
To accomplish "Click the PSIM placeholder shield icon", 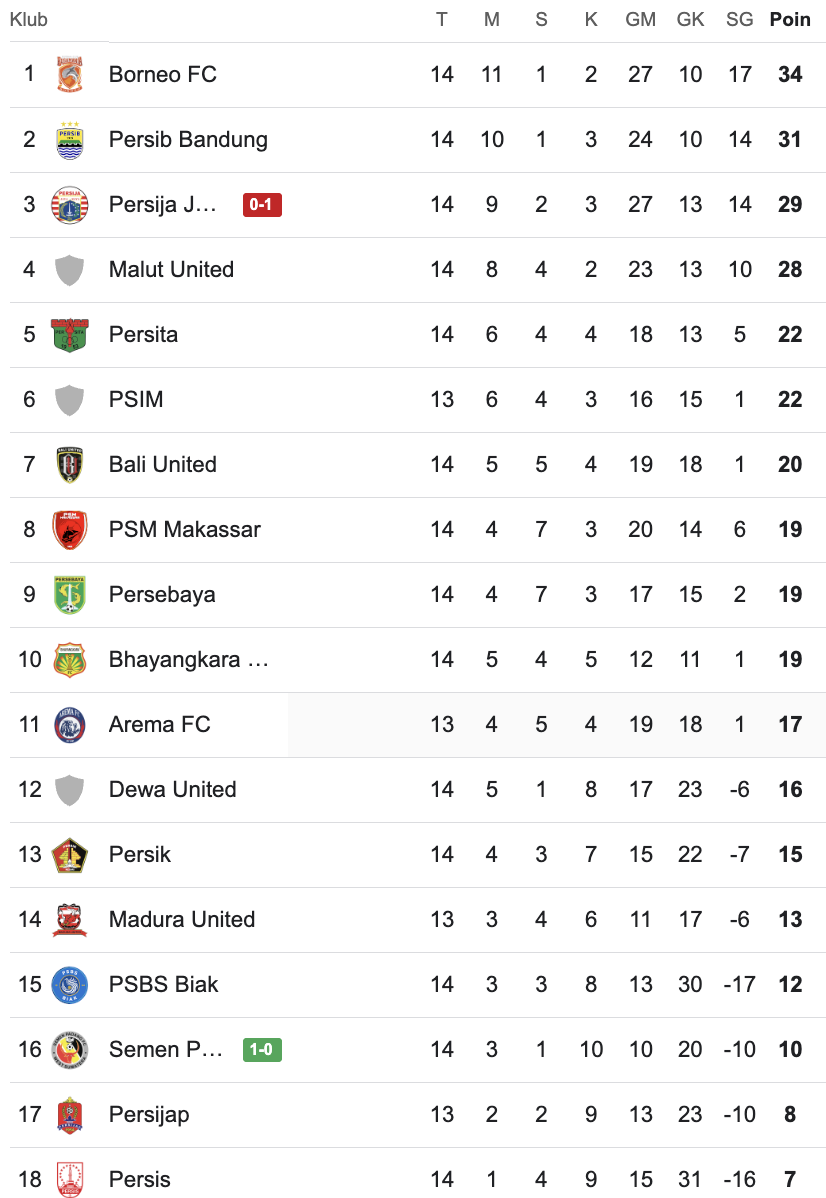I will [x=69, y=400].
